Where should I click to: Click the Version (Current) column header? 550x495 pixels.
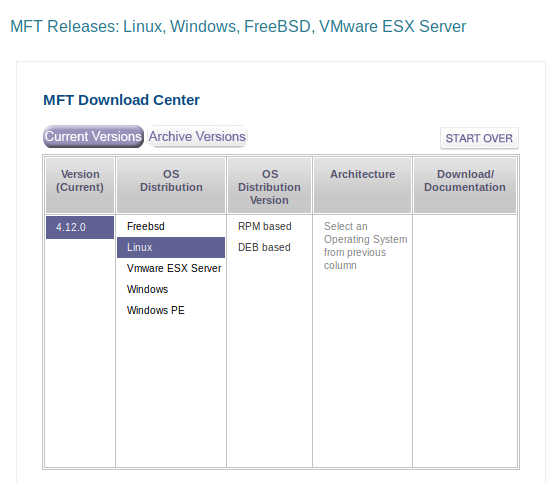click(x=80, y=185)
